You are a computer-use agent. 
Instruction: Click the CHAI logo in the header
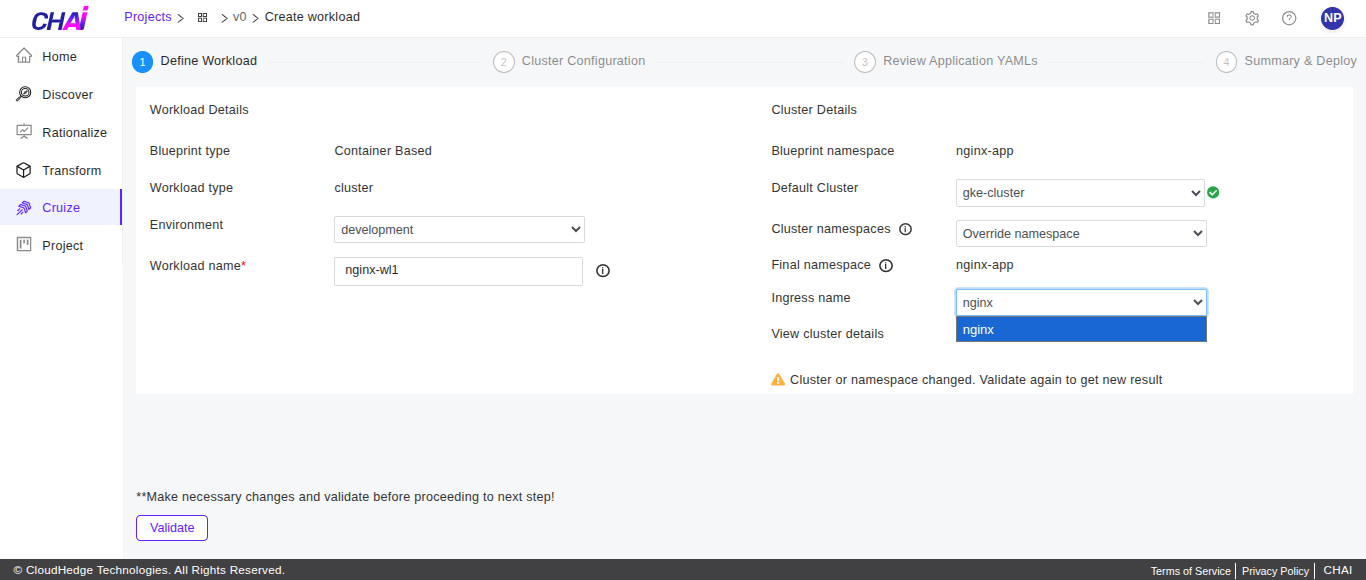pos(59,19)
